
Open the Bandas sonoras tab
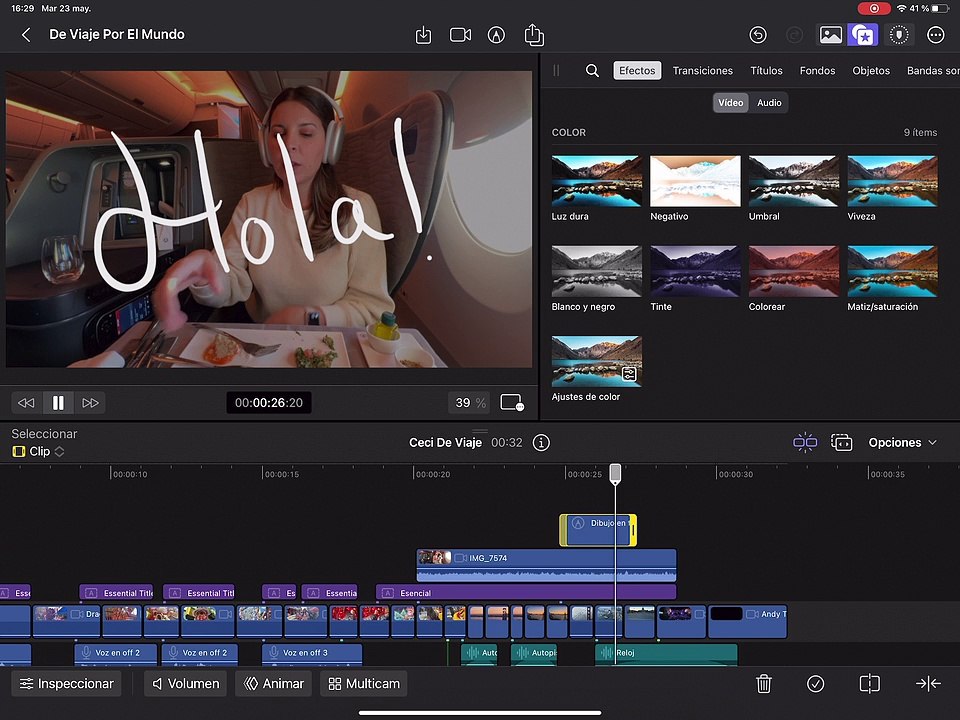tap(933, 70)
